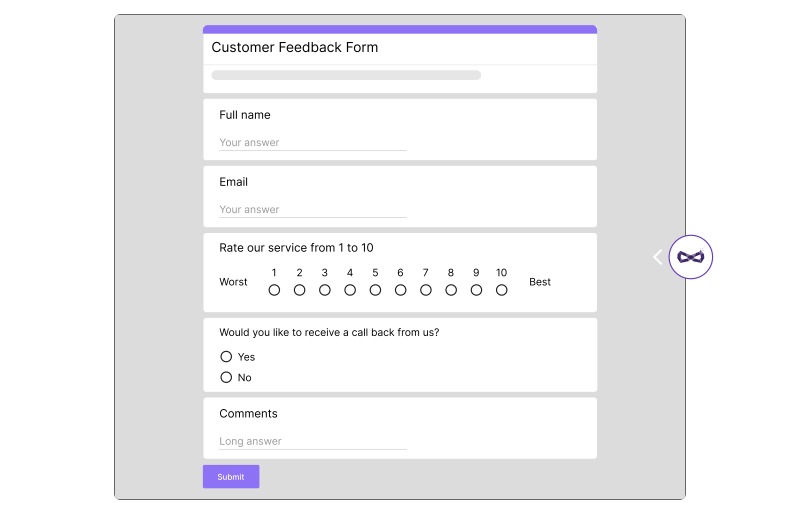
Task: Pick rating 9 on the scale
Action: tap(476, 290)
